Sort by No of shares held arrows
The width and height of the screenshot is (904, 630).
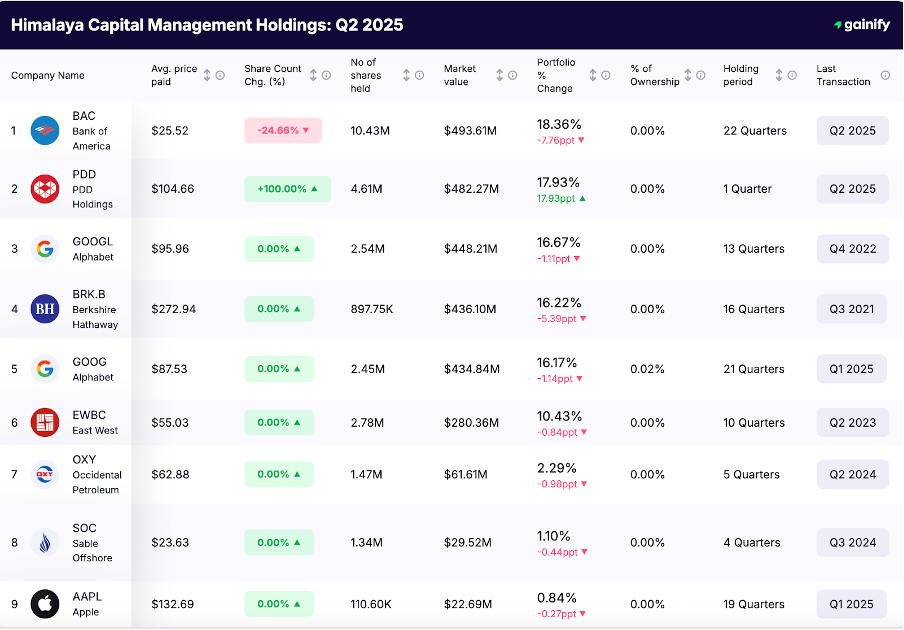click(x=406, y=75)
